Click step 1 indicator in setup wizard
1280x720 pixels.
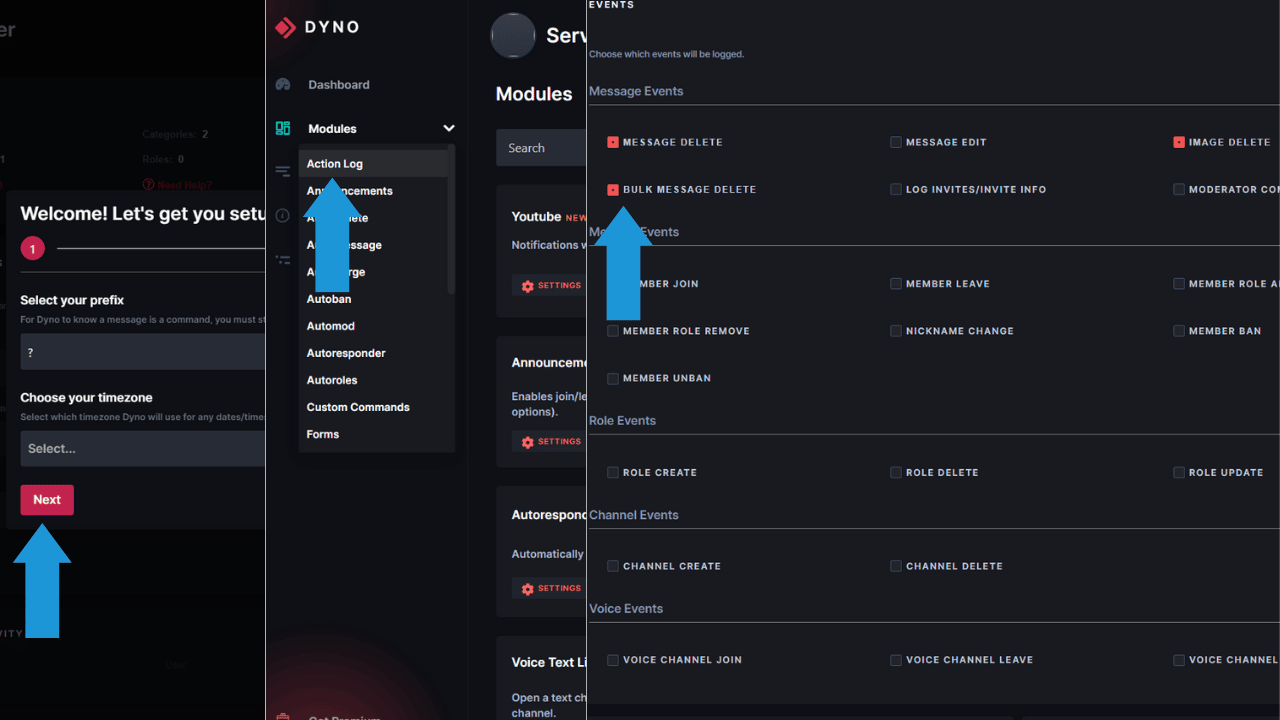(x=32, y=248)
